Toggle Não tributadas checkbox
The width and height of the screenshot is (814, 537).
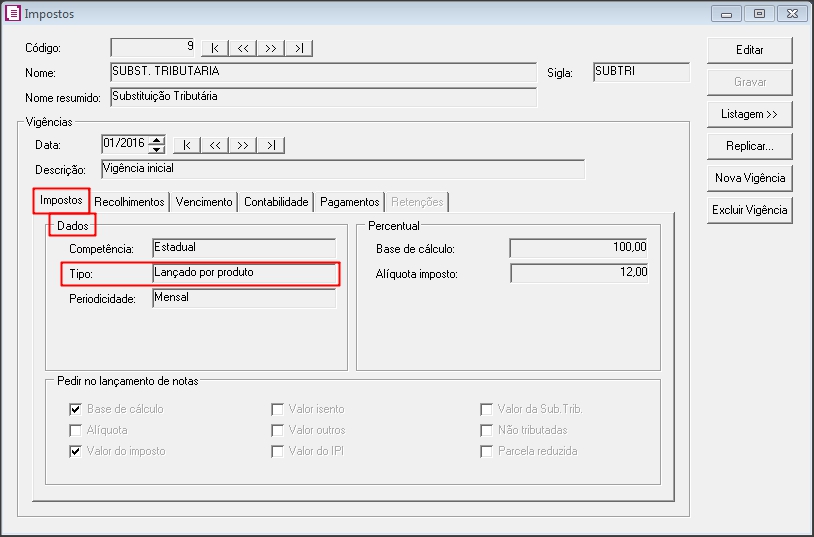[486, 430]
